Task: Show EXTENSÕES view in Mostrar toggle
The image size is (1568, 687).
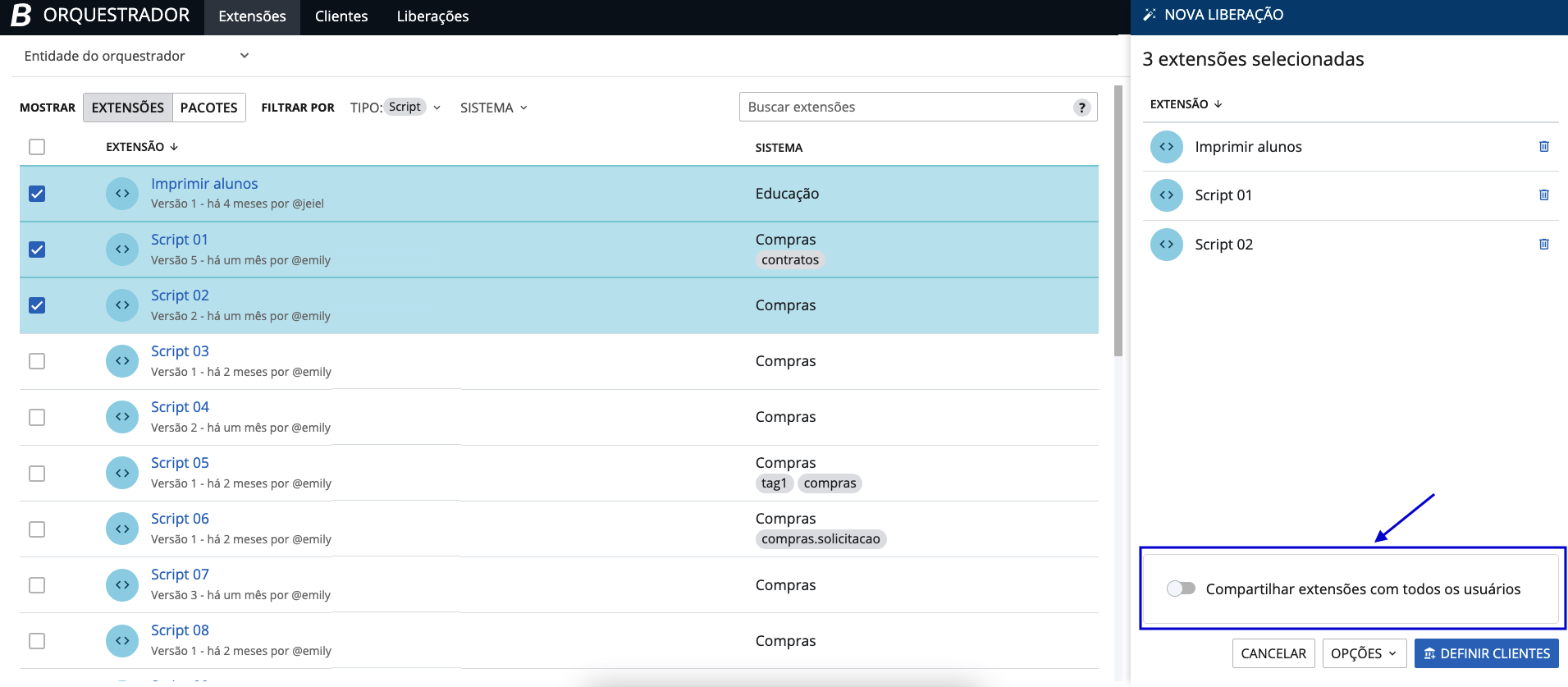Action: [128, 108]
